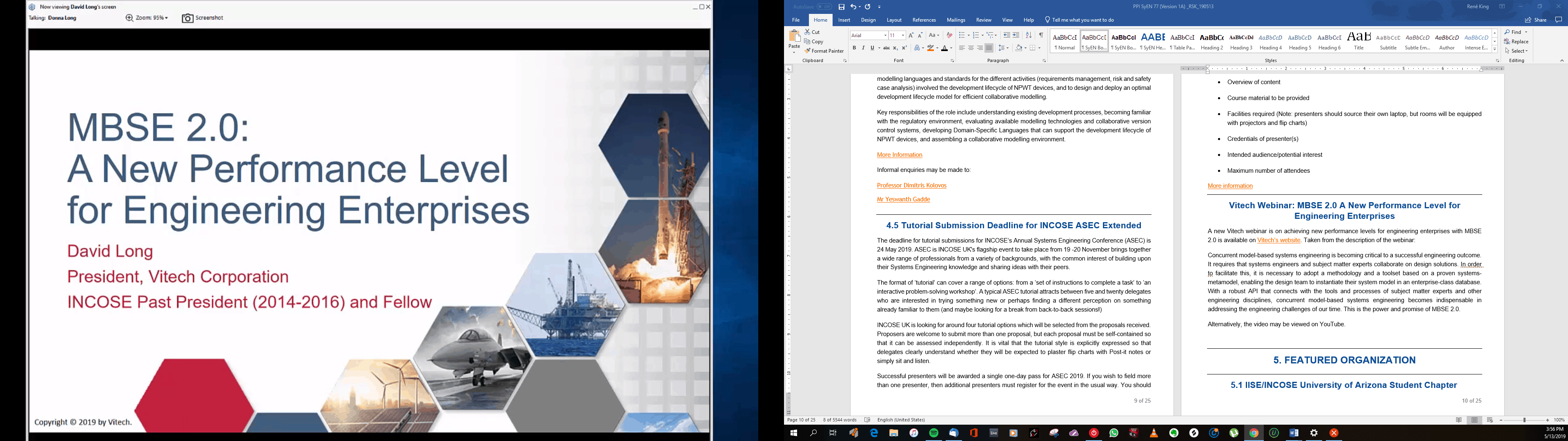Open Comments pane via speech bubble icon

pos(1558,20)
